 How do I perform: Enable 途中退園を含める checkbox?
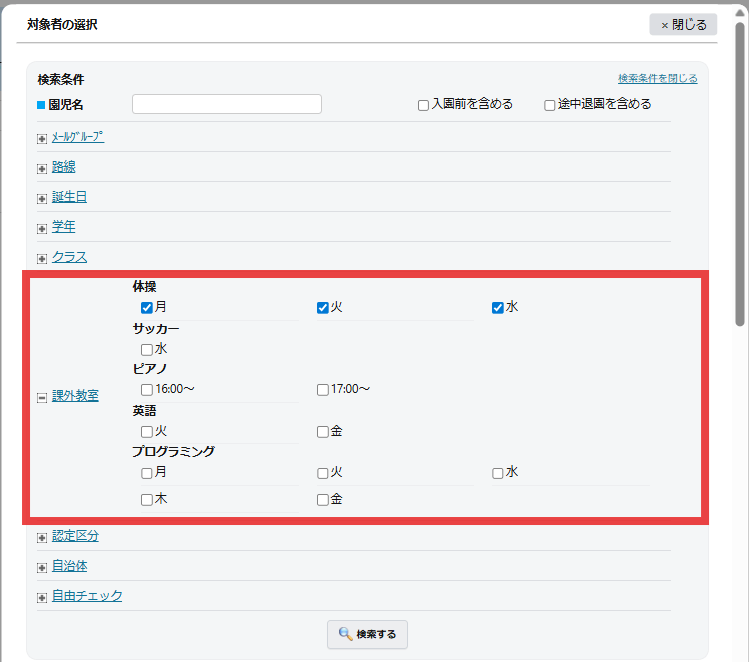pos(550,105)
